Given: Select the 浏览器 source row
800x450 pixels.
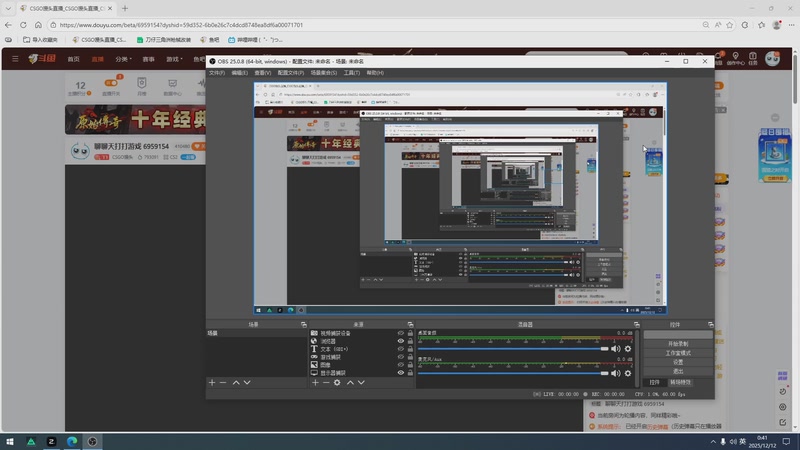Looking at the screenshot, I should coord(361,341).
